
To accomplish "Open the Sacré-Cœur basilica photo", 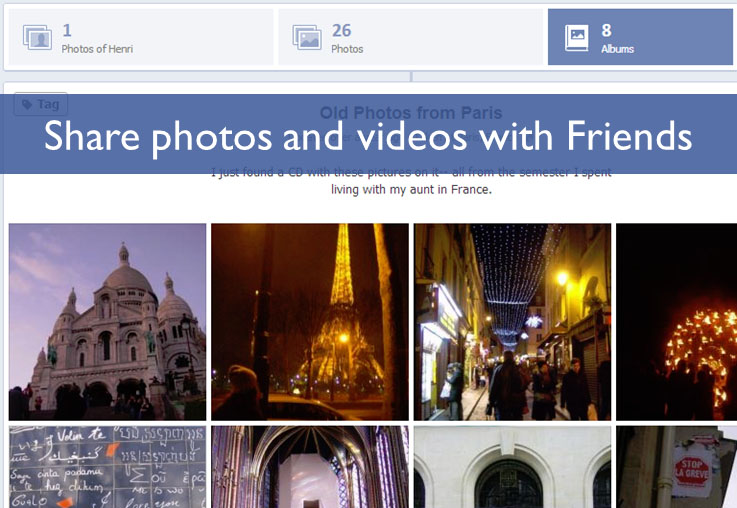I will click(x=107, y=321).
